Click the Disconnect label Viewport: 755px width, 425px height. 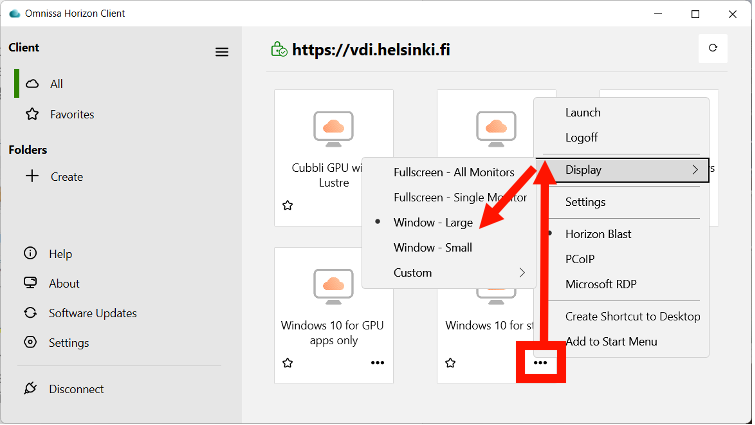pyautogui.click(x=76, y=389)
